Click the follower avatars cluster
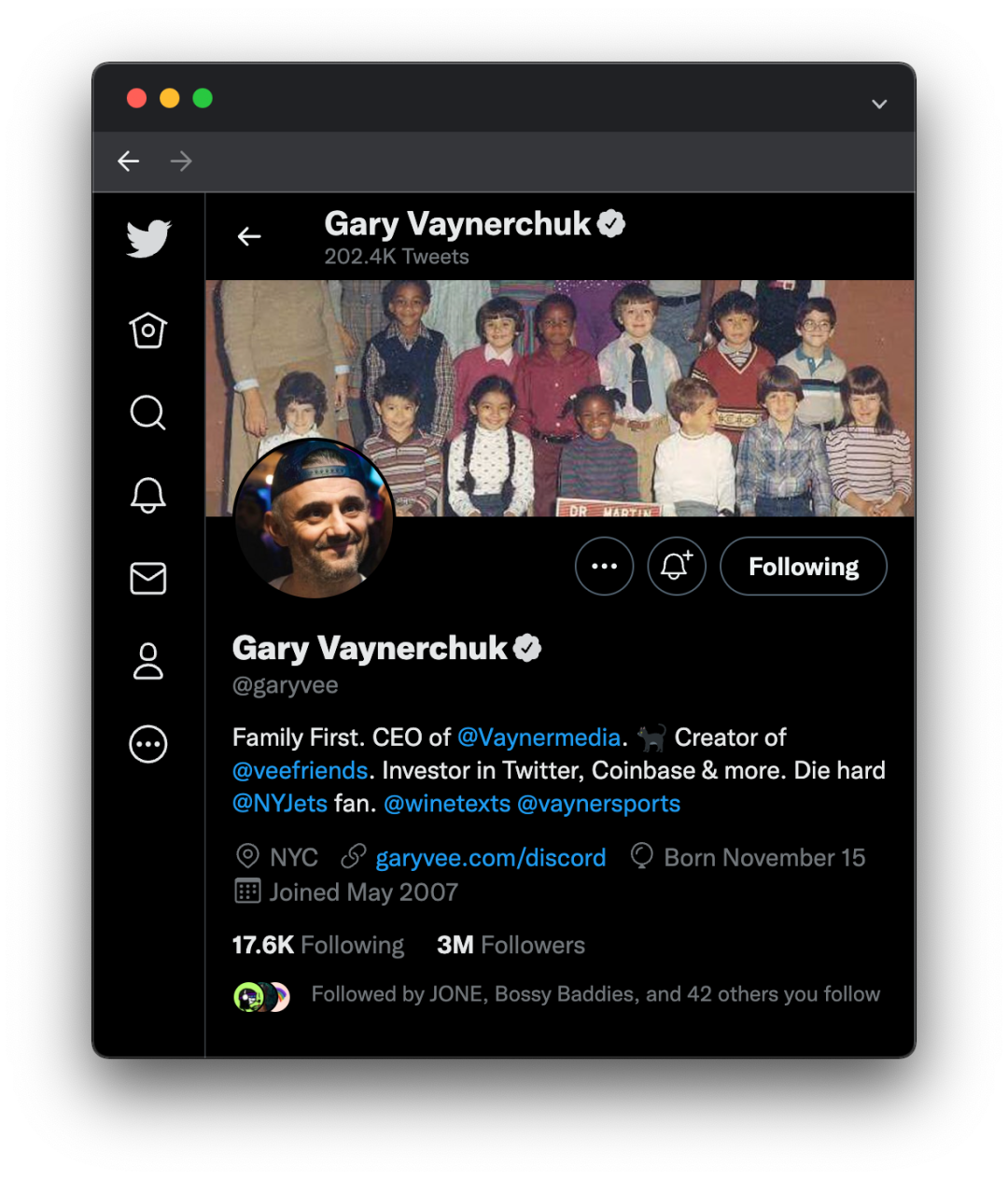 point(261,997)
